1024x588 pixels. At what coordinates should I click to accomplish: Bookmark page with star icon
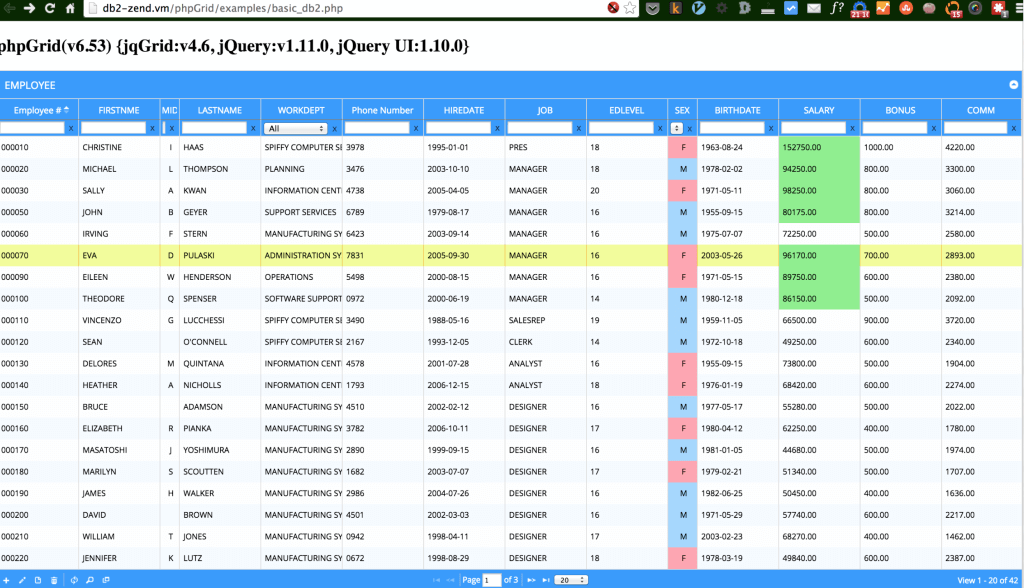click(630, 8)
